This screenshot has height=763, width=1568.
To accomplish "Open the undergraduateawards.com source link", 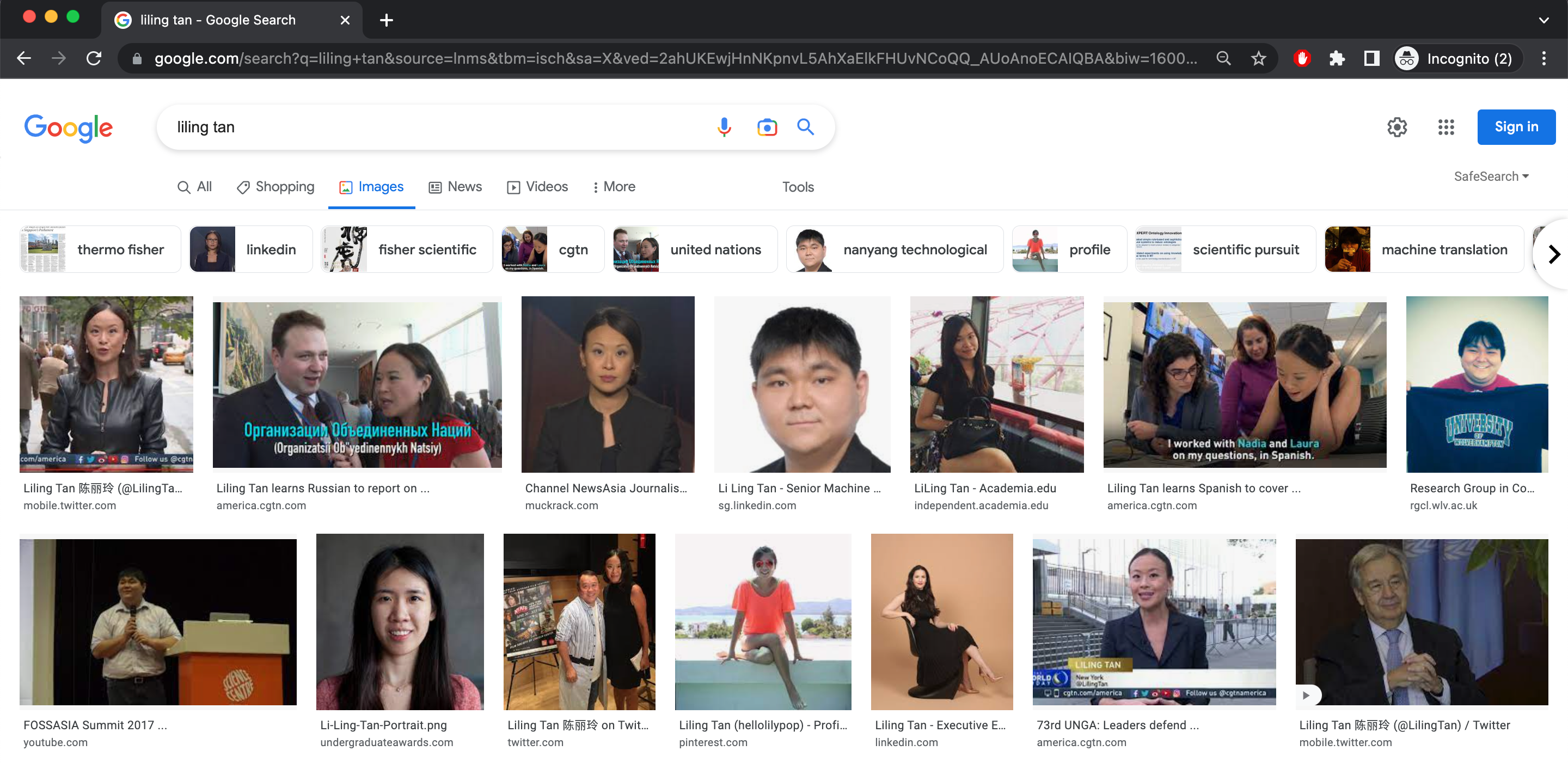I will point(386,742).
